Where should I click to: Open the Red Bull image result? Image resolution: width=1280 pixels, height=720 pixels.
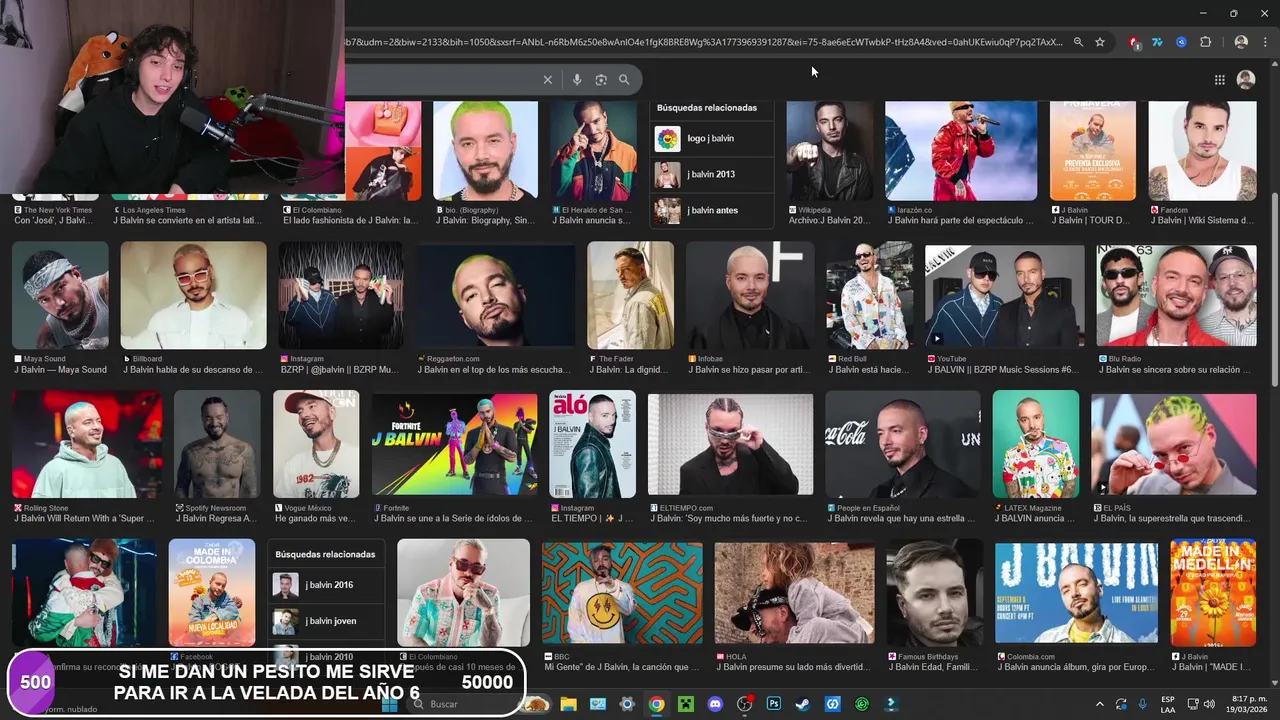point(870,295)
